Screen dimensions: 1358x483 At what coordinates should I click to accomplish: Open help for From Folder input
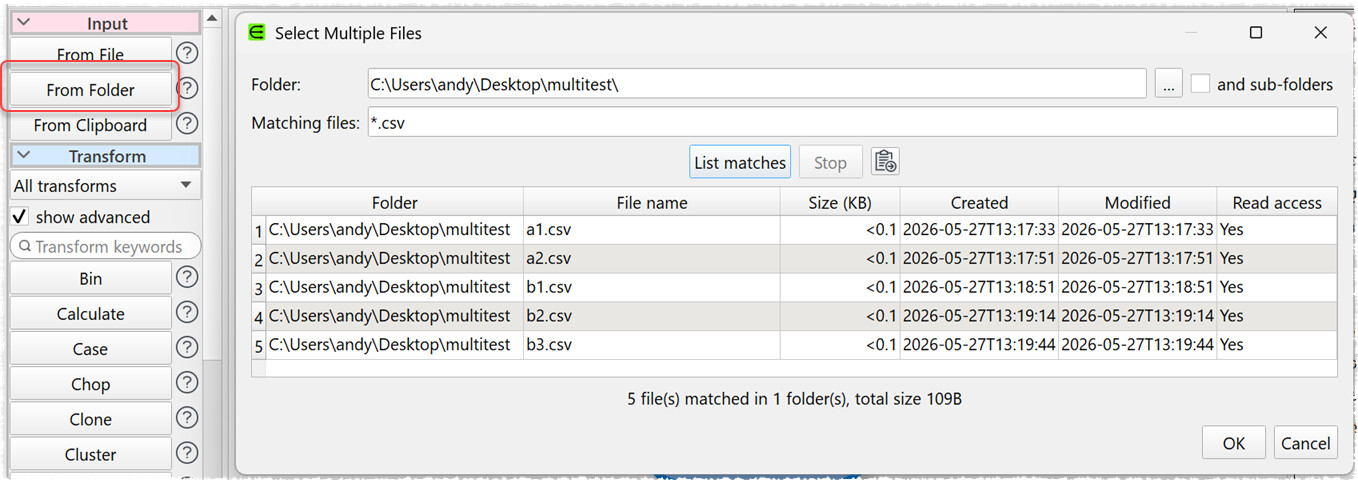tap(187, 89)
